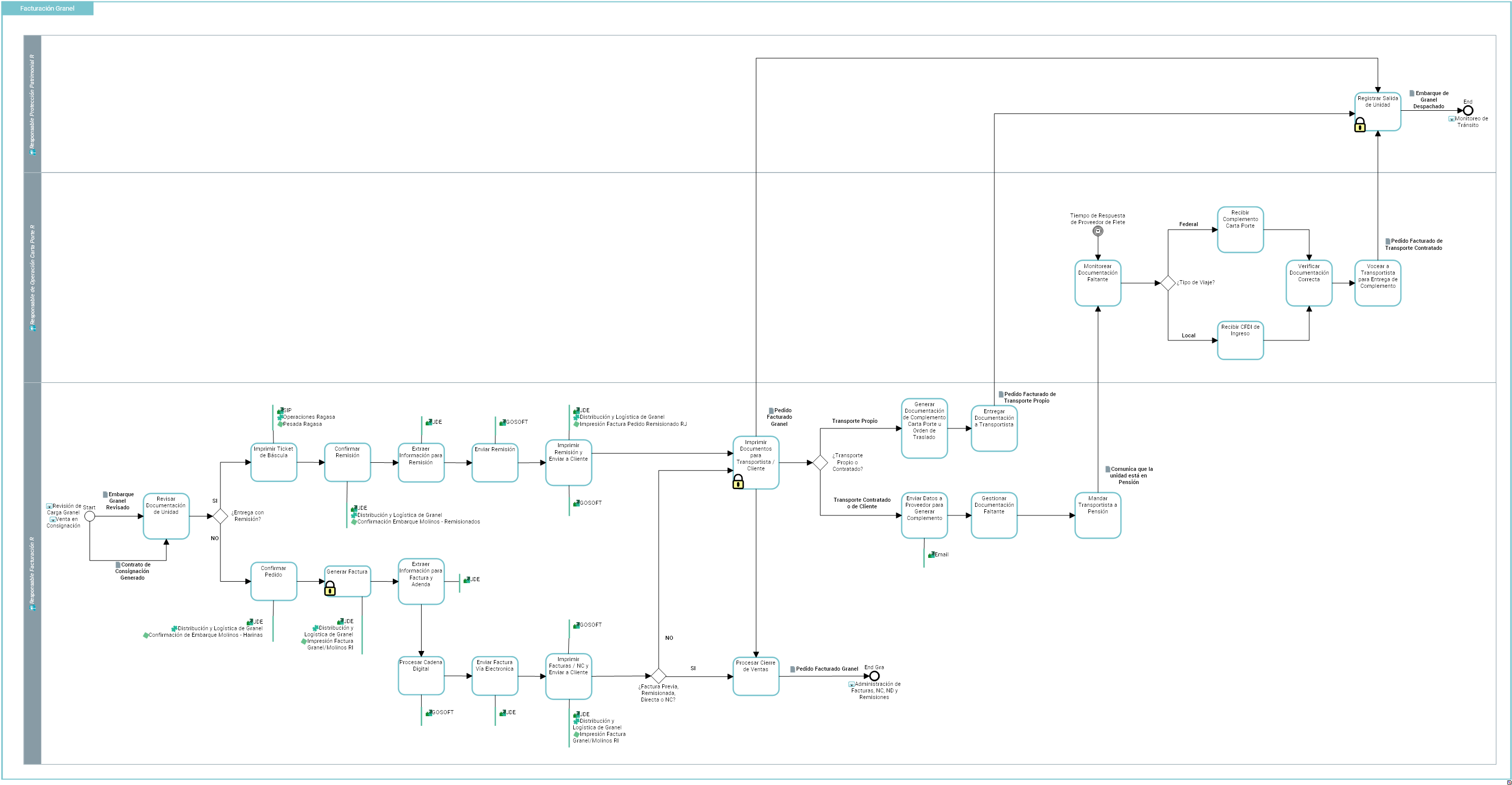Click the JDE icon beside Extraer Información para Factura

click(467, 580)
